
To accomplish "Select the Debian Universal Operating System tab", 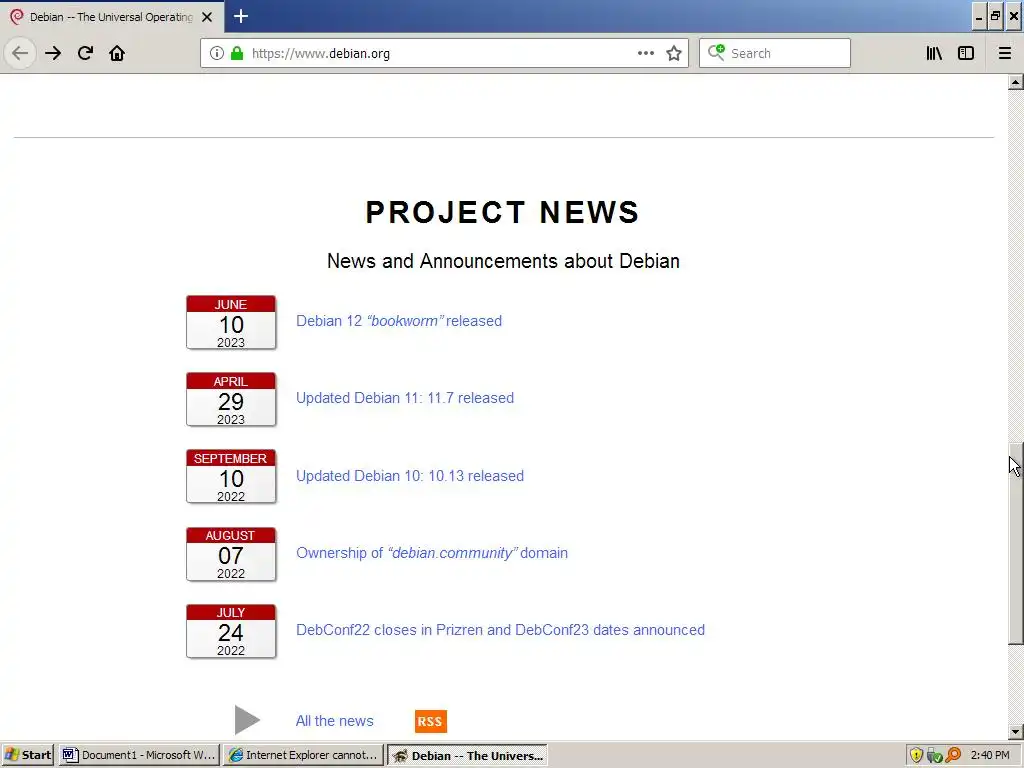I will (x=111, y=17).
